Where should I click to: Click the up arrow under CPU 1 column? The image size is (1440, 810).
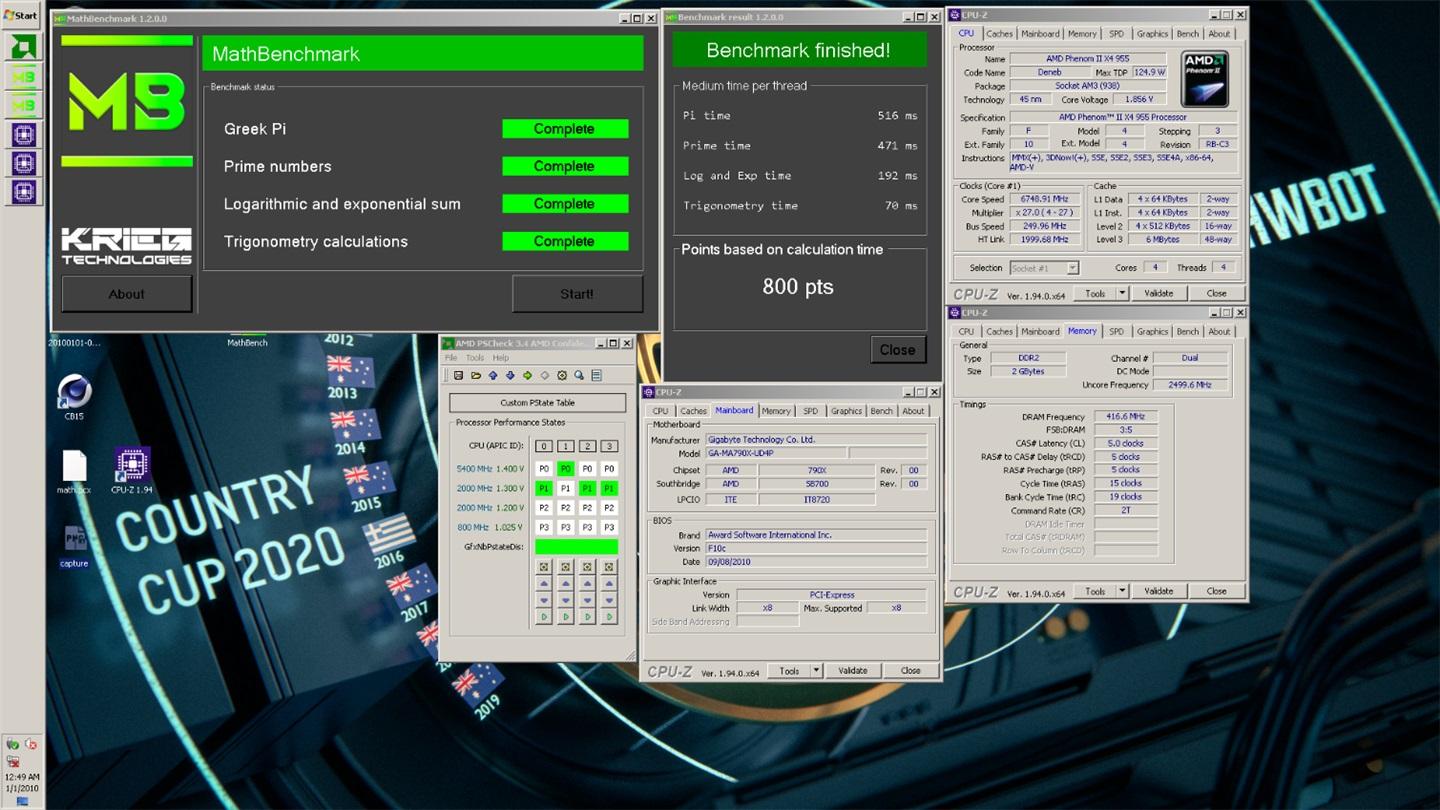coord(566,583)
